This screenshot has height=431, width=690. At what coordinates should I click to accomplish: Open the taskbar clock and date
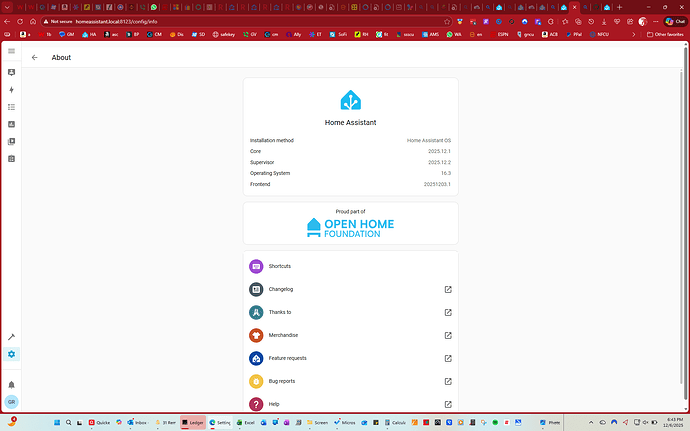tap(675, 422)
